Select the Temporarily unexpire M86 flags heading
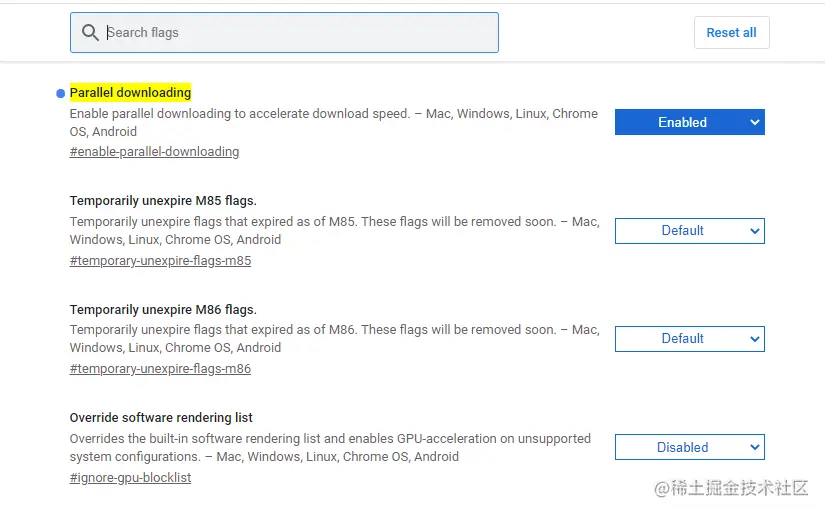The image size is (825, 514). 163,309
